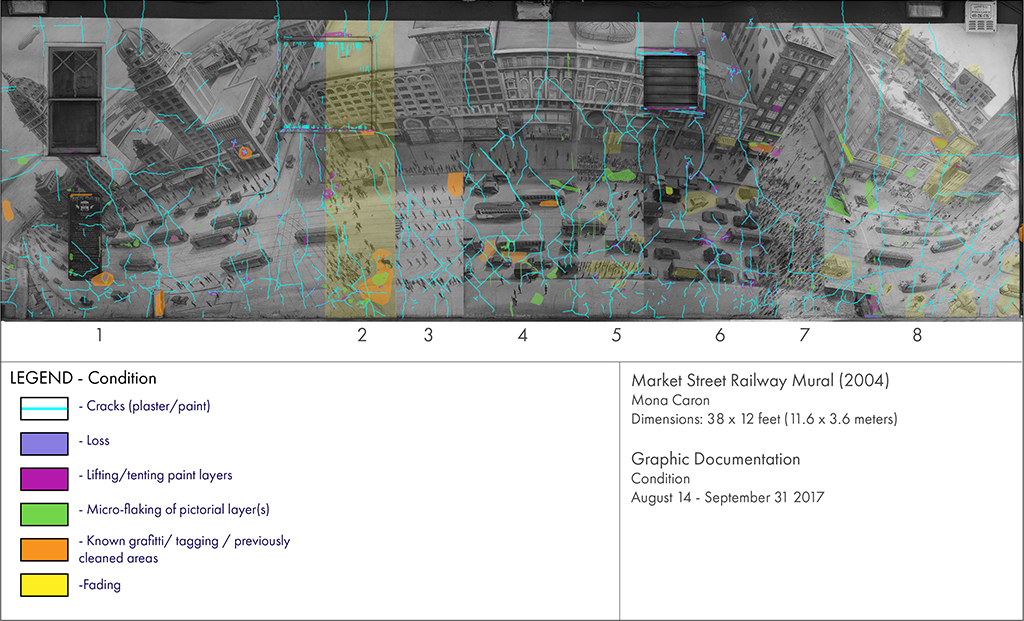Click the Market Street Railway Mural title
Viewport: 1024px width, 621px height.
(760, 380)
